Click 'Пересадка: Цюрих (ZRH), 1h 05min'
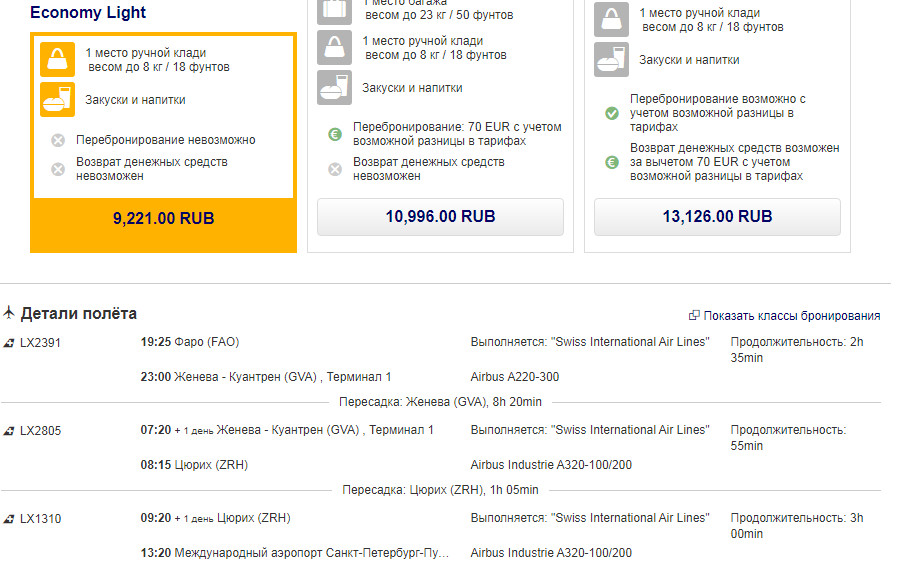The image size is (897, 564). (x=440, y=490)
